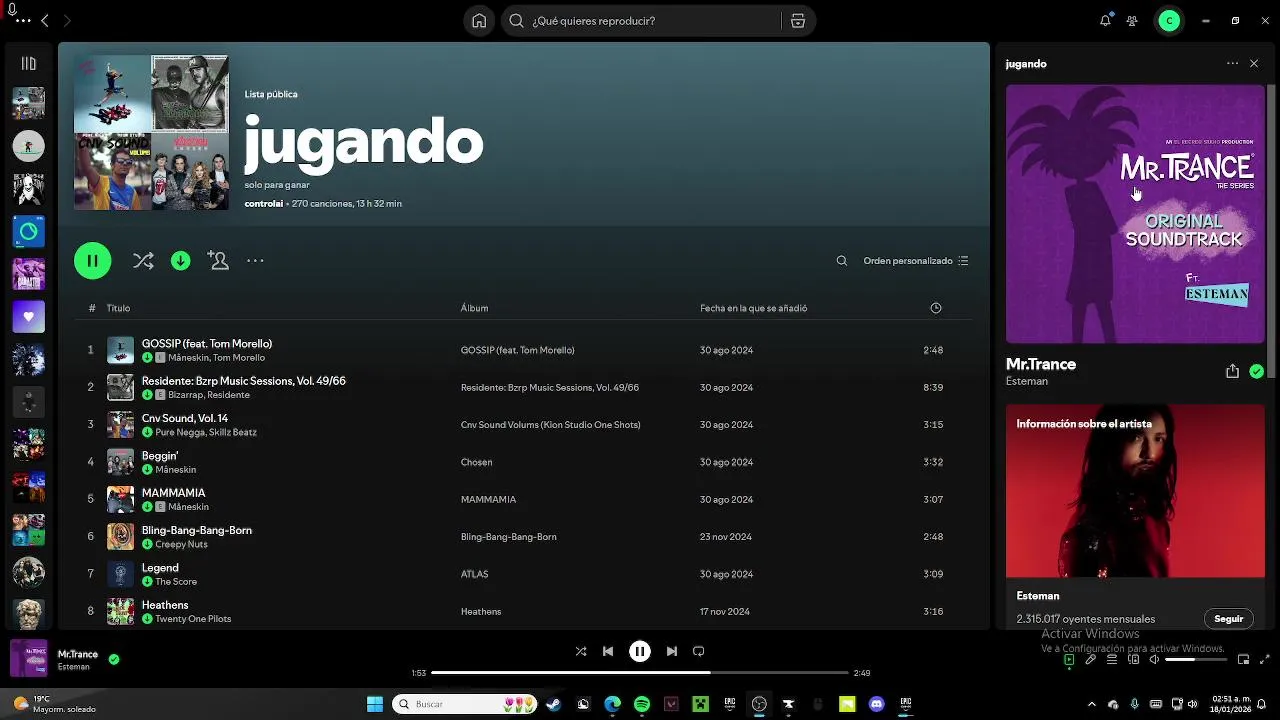
Task: Seek on the song progress bar
Action: (x=639, y=673)
